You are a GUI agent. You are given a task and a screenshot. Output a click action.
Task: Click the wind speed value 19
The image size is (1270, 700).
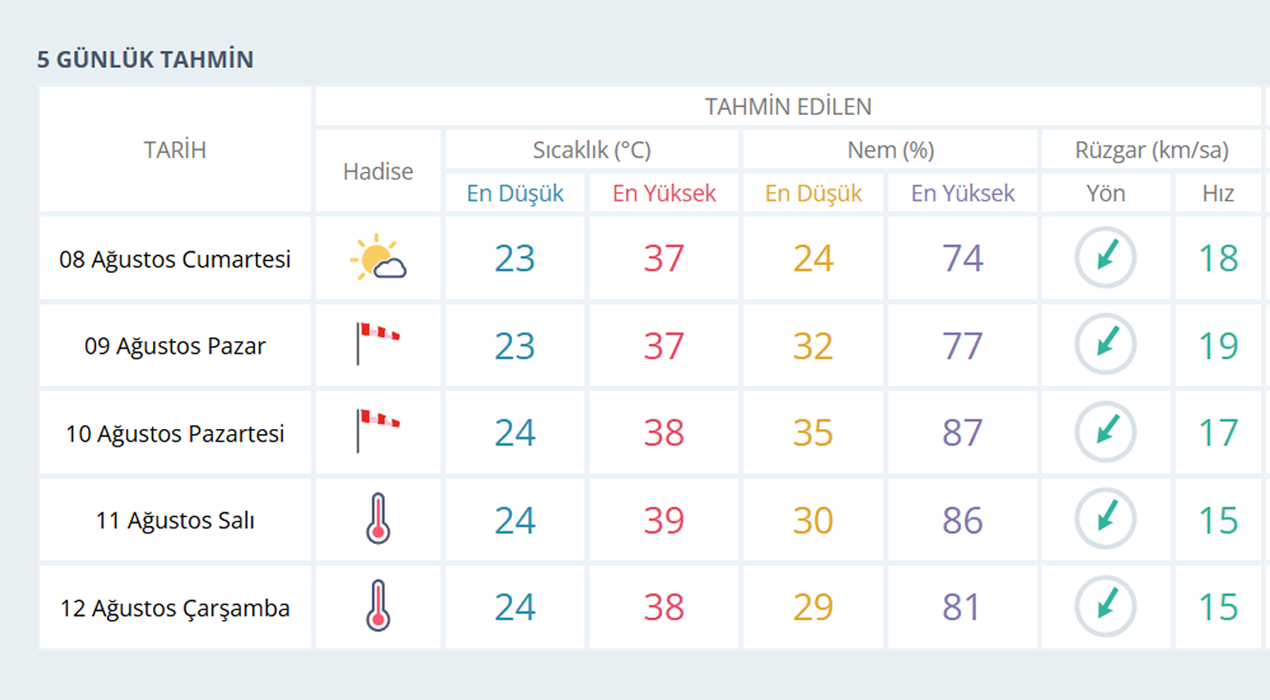pyautogui.click(x=1218, y=346)
